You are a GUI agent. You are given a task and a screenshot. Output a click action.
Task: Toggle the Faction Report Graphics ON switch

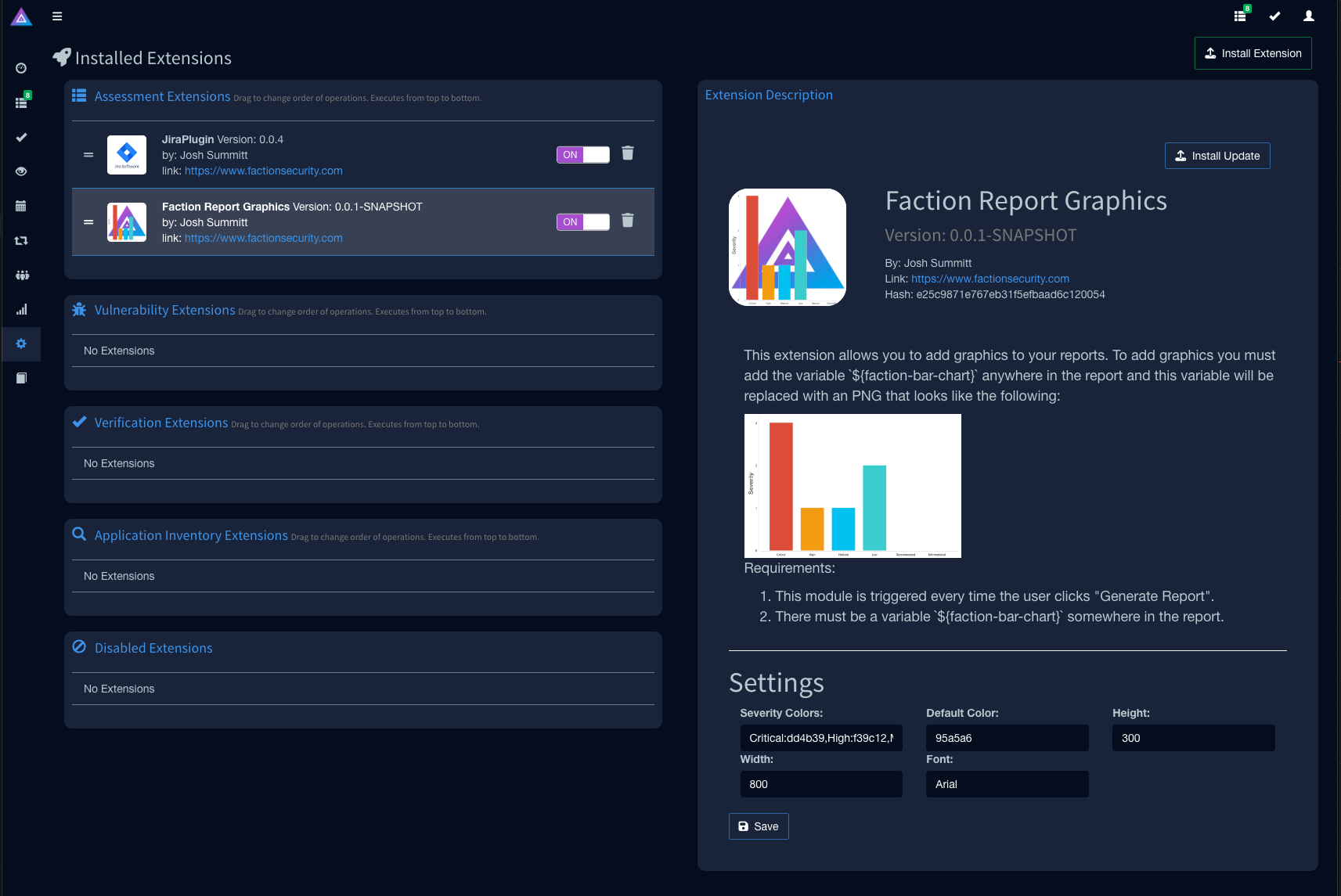click(583, 222)
